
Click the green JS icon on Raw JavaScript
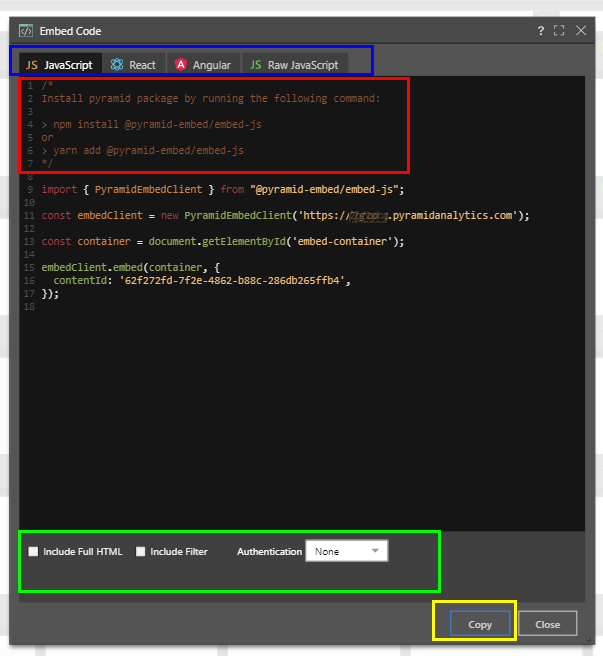point(255,65)
